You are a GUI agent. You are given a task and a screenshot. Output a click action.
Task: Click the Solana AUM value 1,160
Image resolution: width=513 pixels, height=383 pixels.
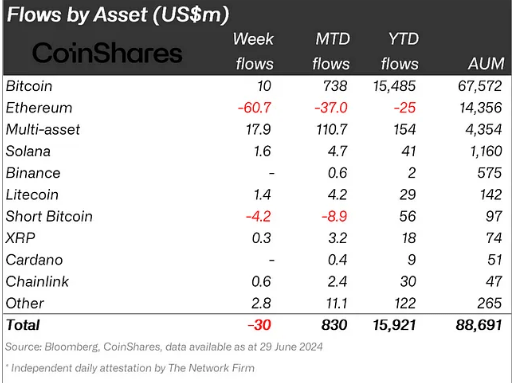(x=486, y=151)
